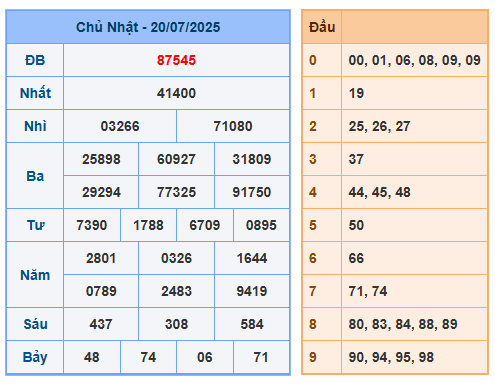Viewport: 495px width, 384px height.
Task: Select the Đầu row label 2
Action: click(x=313, y=126)
